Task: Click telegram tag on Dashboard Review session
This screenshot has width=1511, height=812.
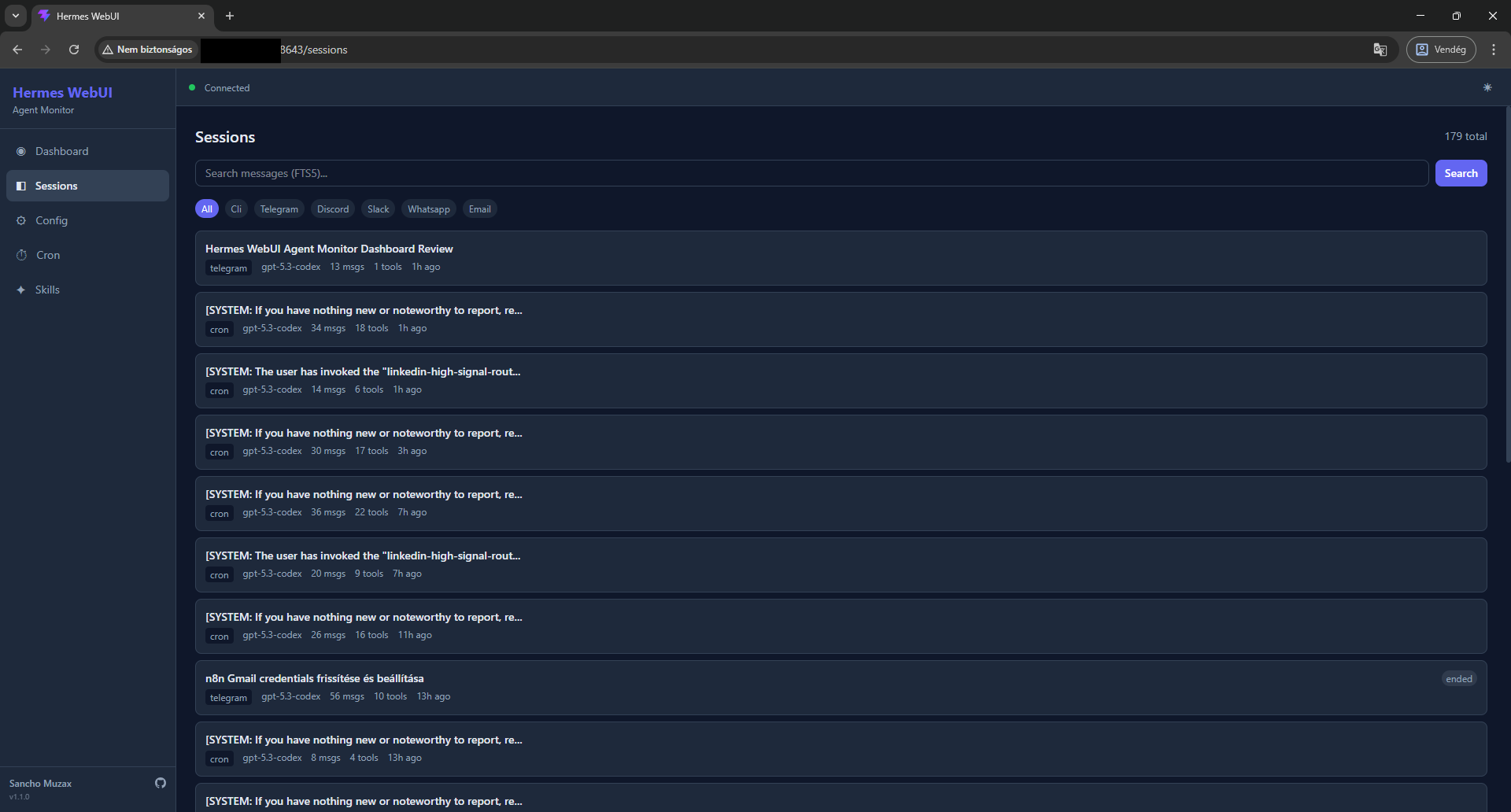Action: point(228,268)
